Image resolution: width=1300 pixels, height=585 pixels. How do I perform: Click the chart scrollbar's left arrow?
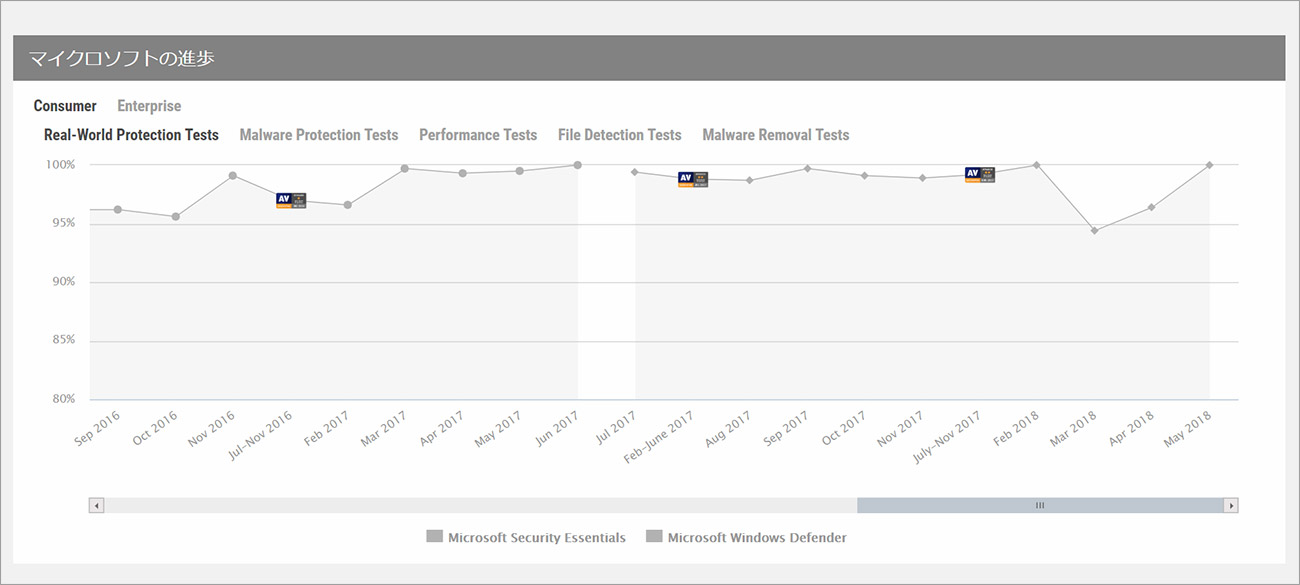97,505
